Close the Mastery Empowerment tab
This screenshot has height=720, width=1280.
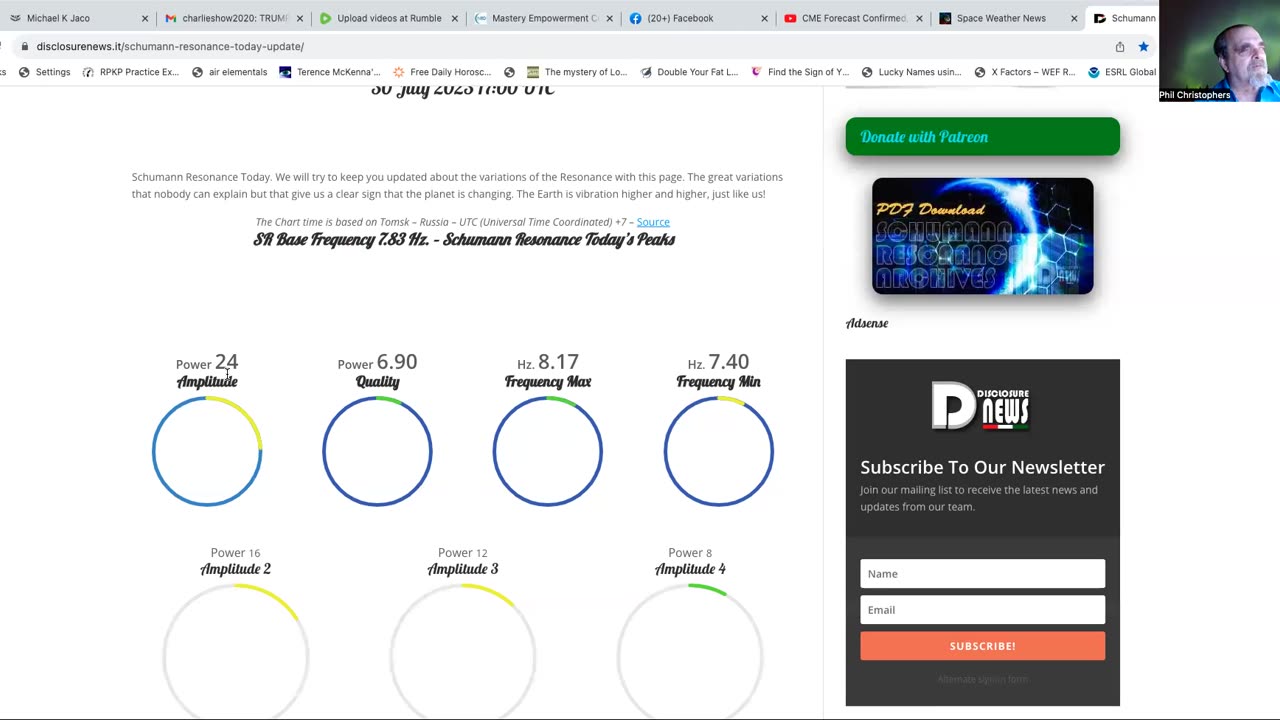[609, 18]
